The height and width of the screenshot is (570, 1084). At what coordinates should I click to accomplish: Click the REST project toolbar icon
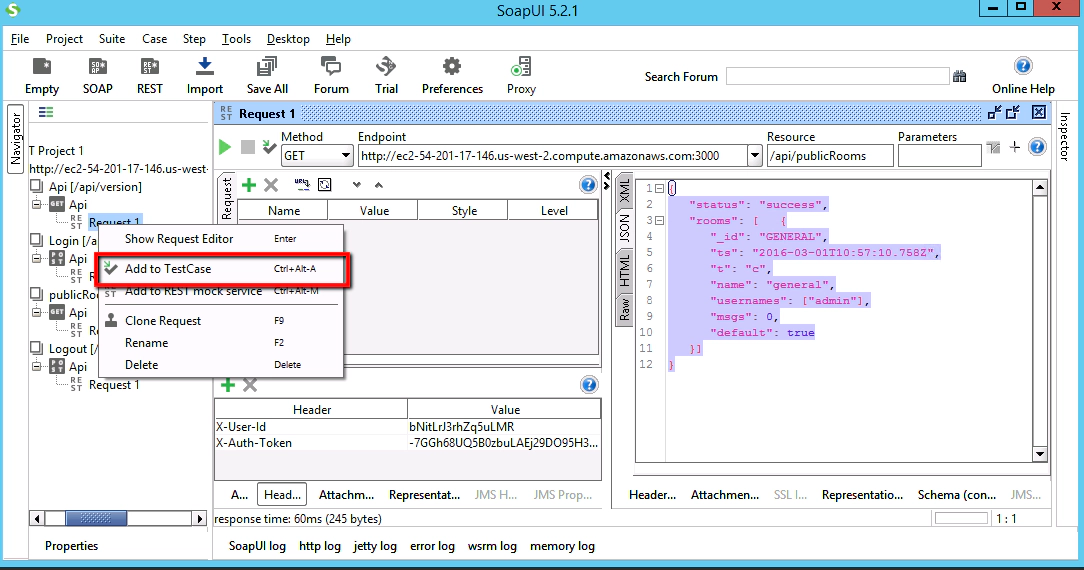149,76
